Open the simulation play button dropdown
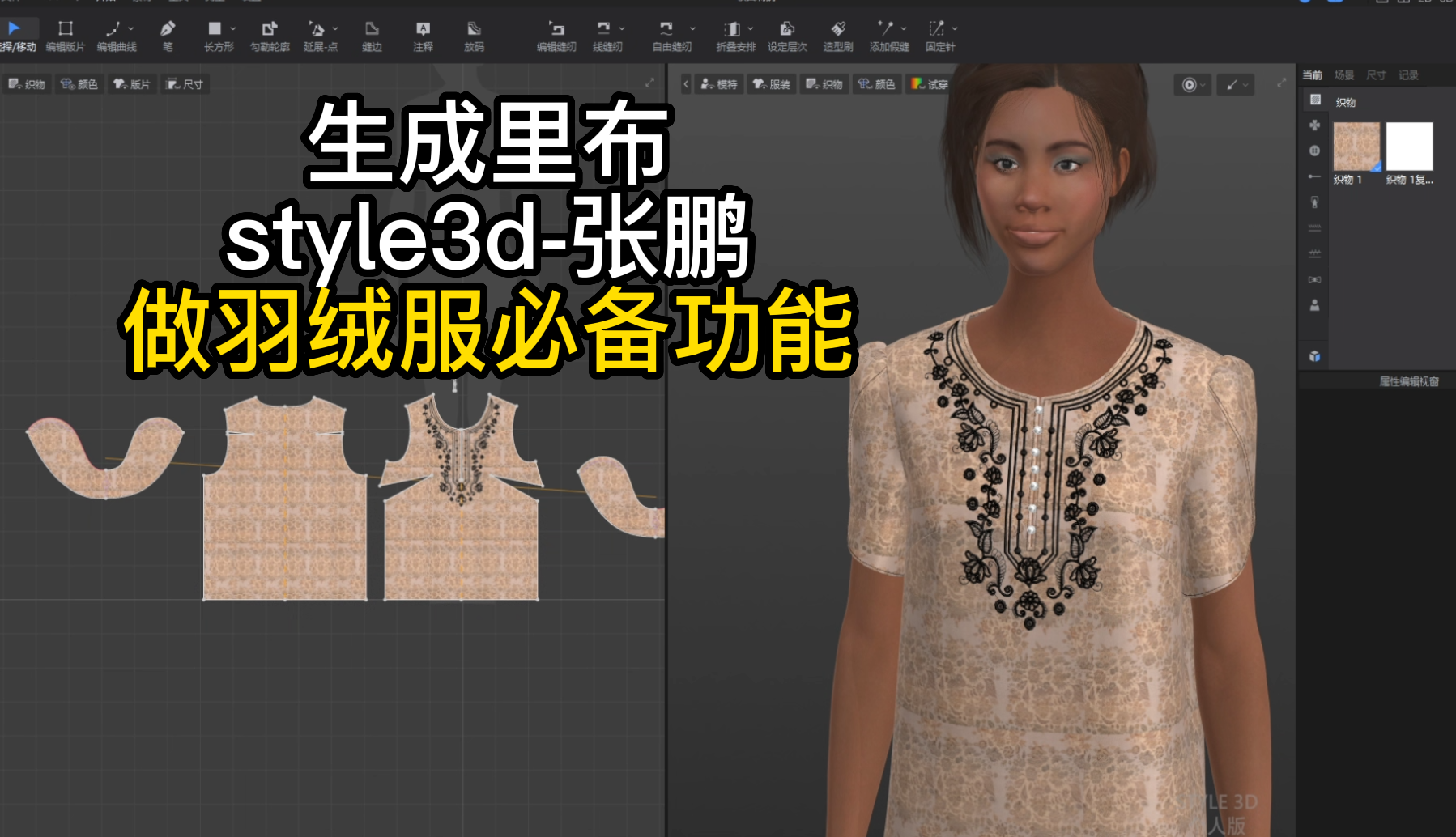This screenshot has width=1456, height=837. pos(1203,85)
